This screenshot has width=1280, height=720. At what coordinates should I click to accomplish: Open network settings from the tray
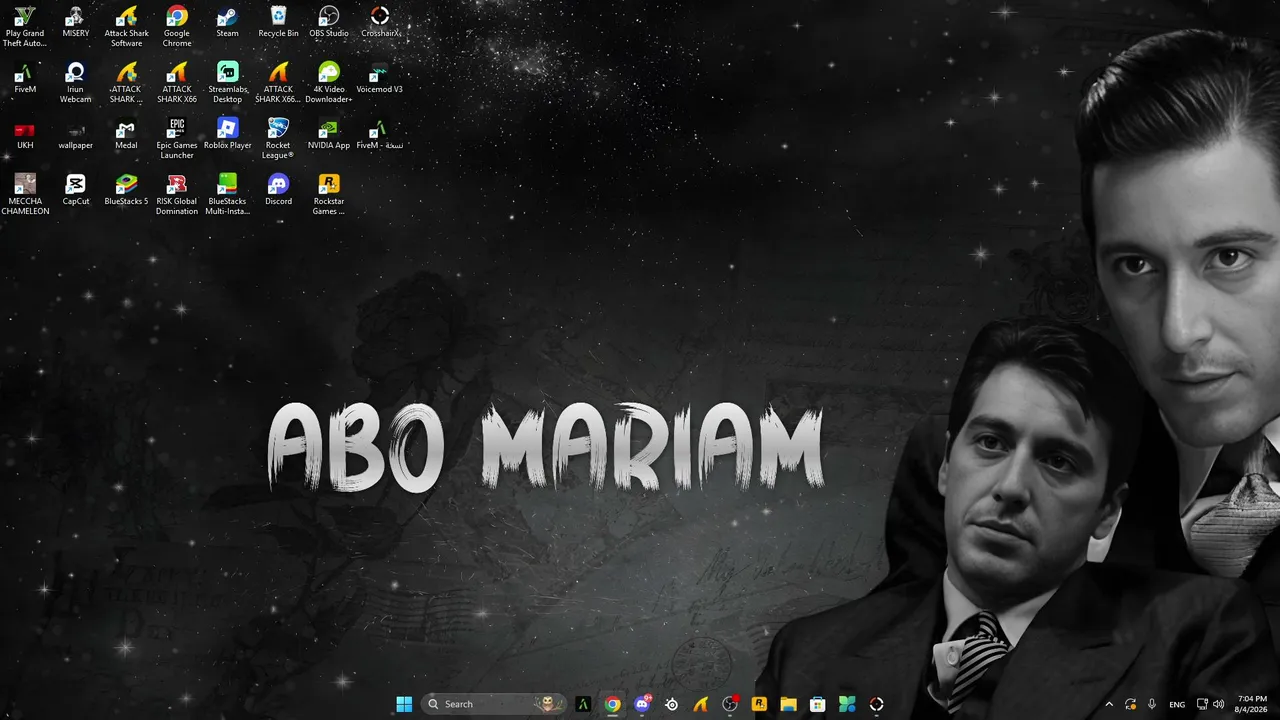(1202, 704)
